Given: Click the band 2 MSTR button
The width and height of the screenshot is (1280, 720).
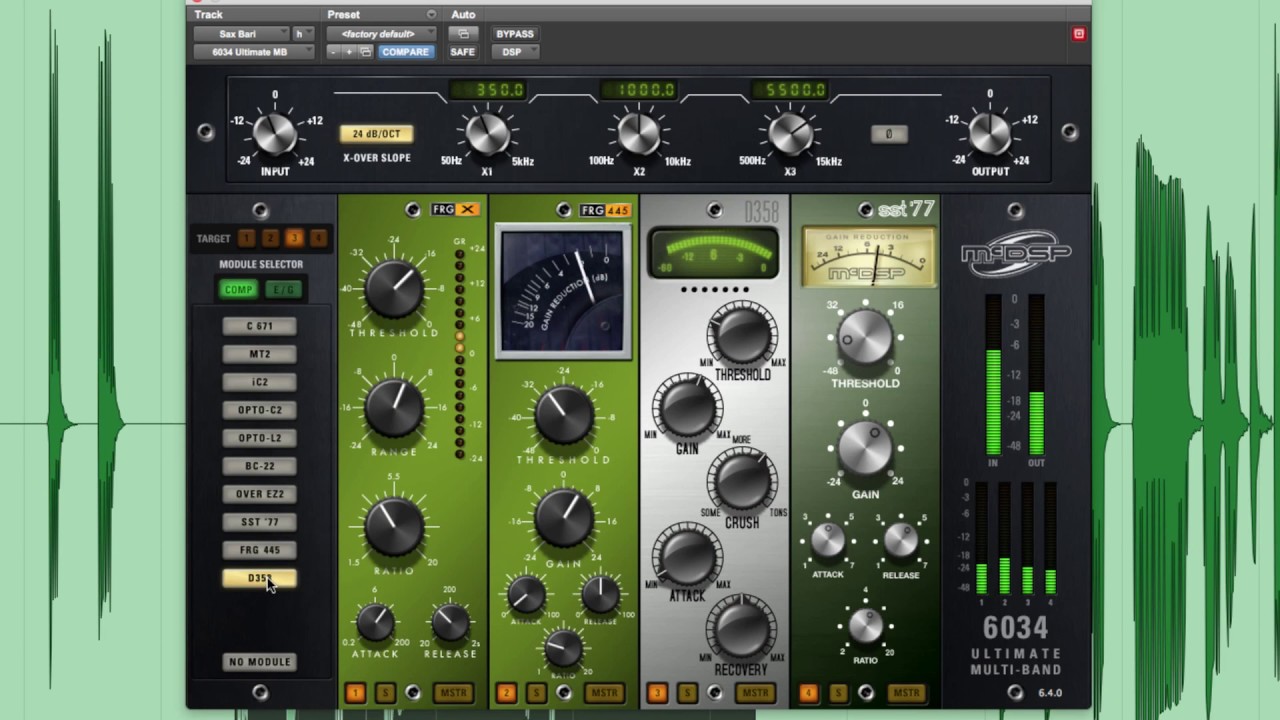Looking at the screenshot, I should (x=604, y=693).
